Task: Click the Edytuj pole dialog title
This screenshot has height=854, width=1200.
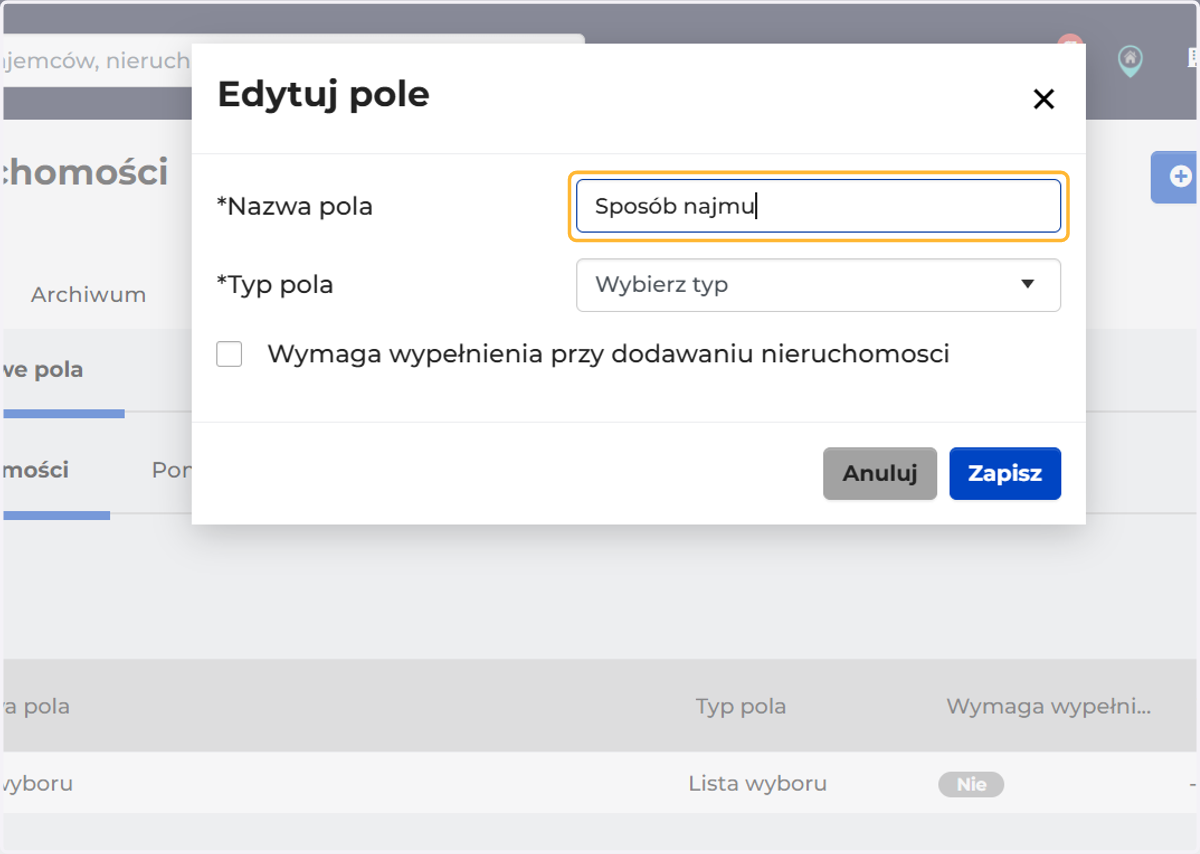Action: pos(323,95)
